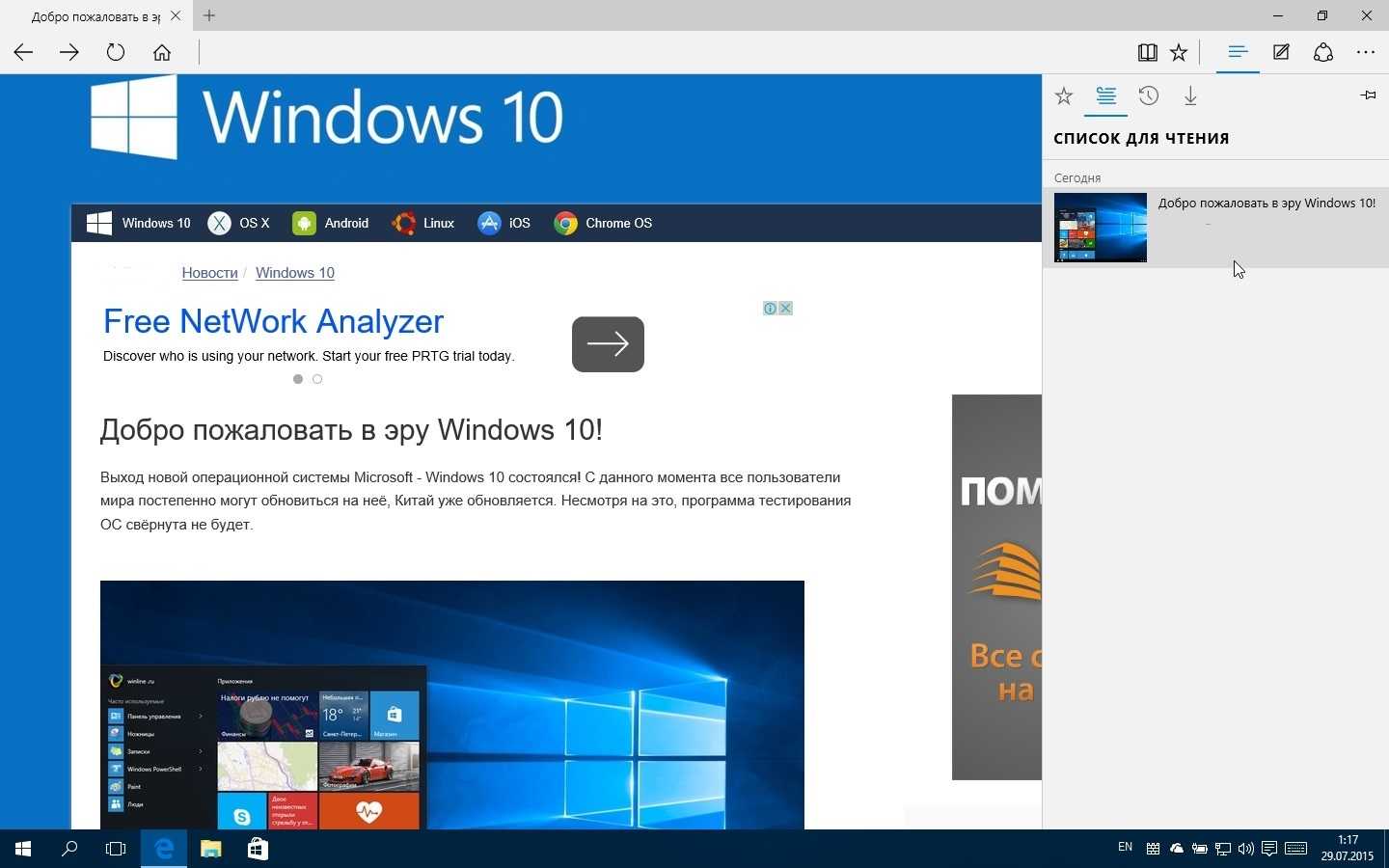1389x868 pixels.
Task: Go back to the previous page
Action: coord(23,53)
